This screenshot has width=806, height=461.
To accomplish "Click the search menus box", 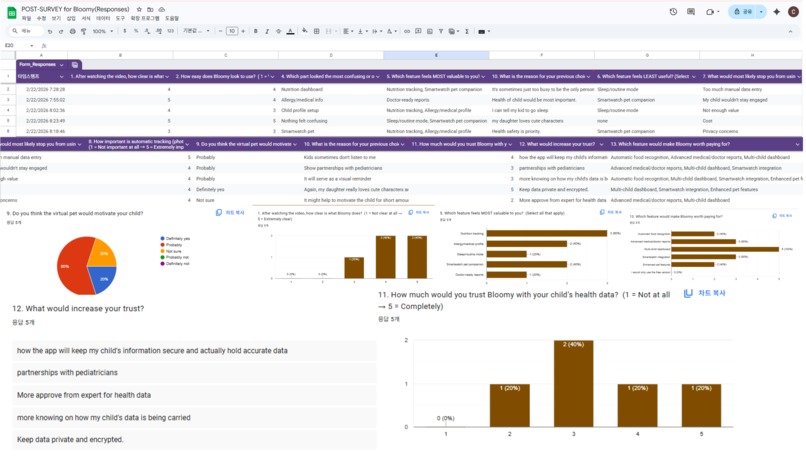I will click(25, 31).
